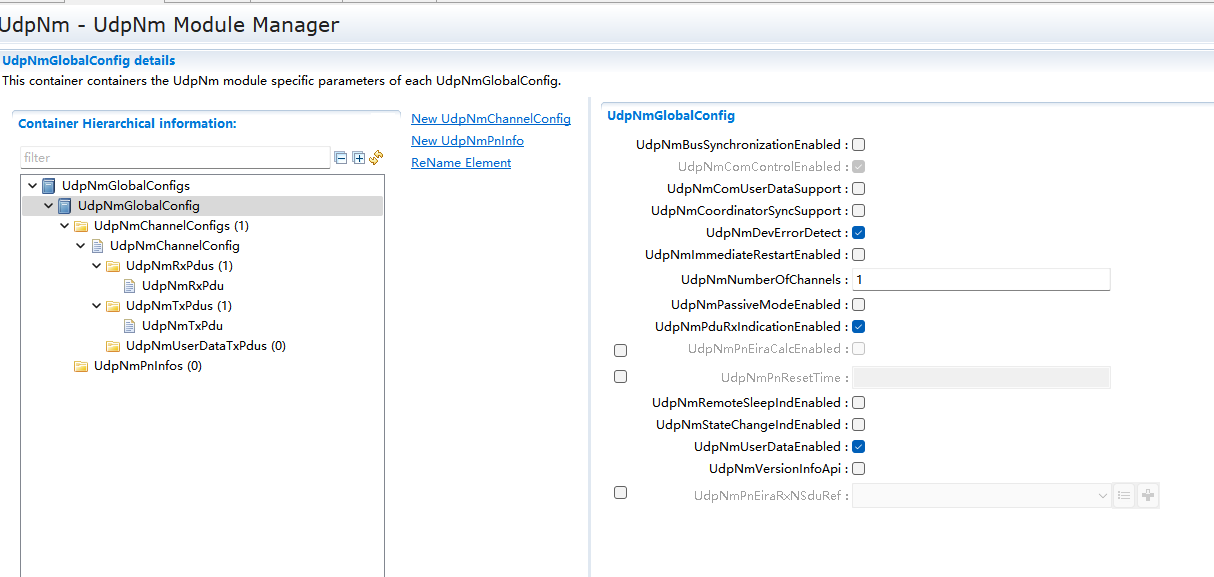Click New UdpNmChannelConfig link
The width and height of the screenshot is (1214, 577).
click(x=490, y=119)
